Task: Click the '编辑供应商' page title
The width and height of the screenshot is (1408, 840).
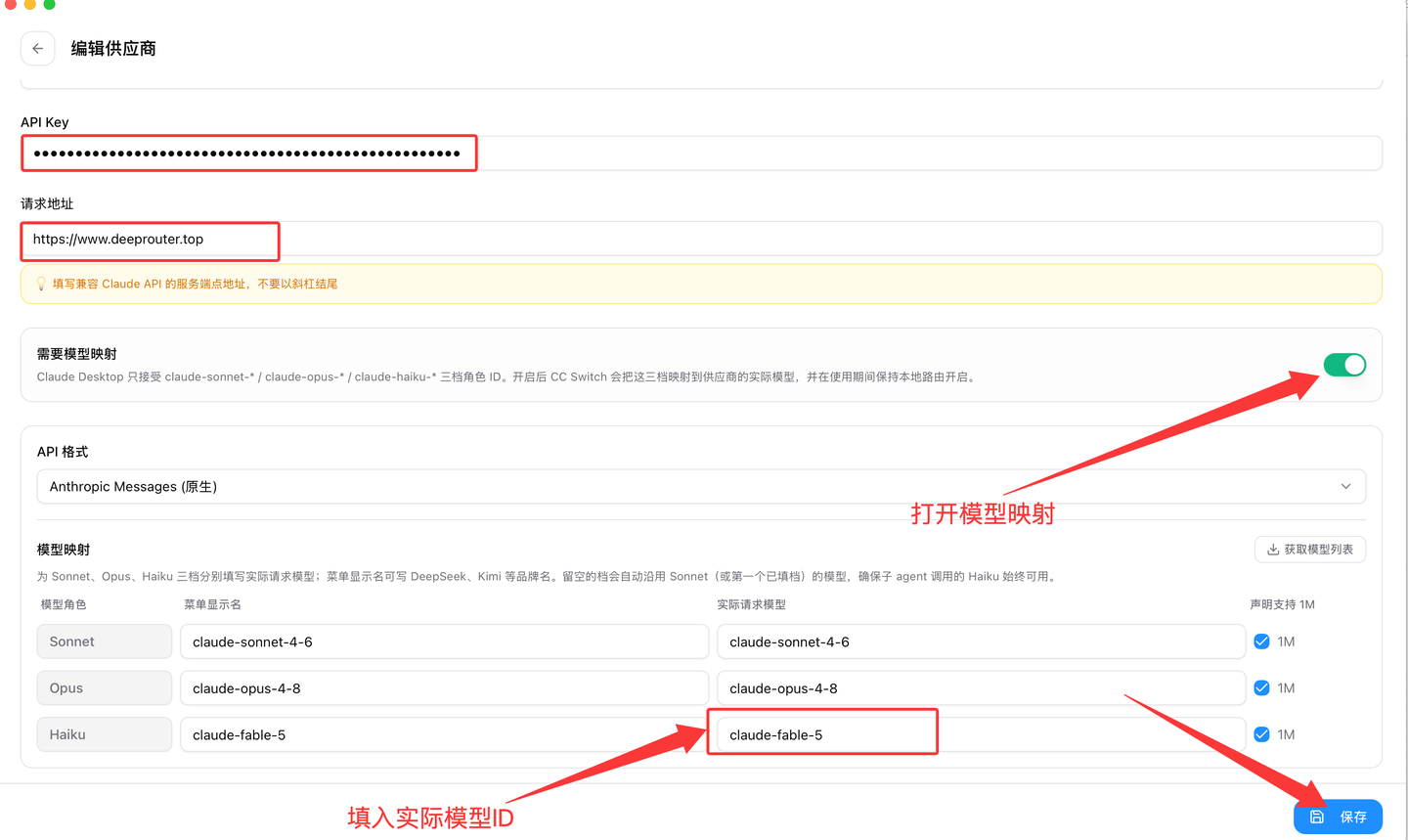Action: (x=113, y=48)
